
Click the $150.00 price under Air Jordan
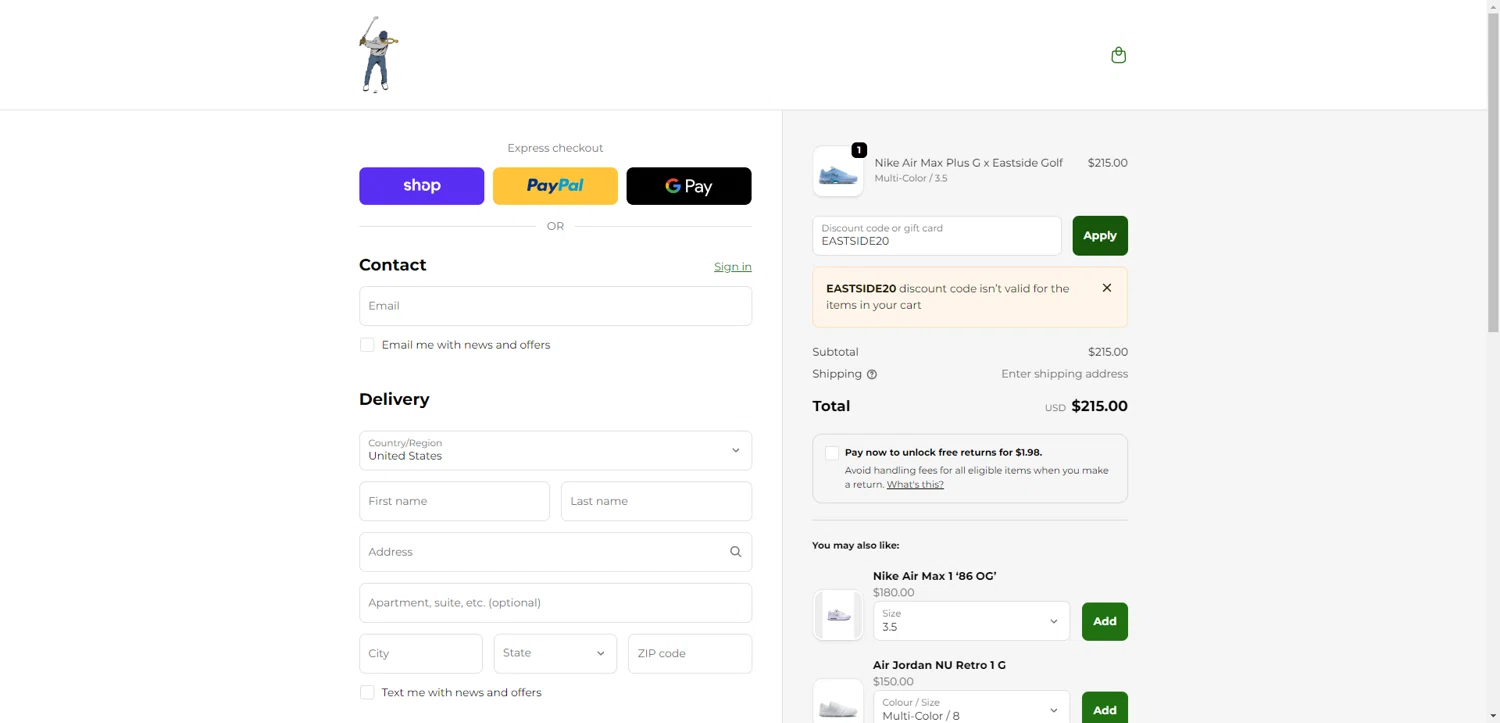[893, 682]
